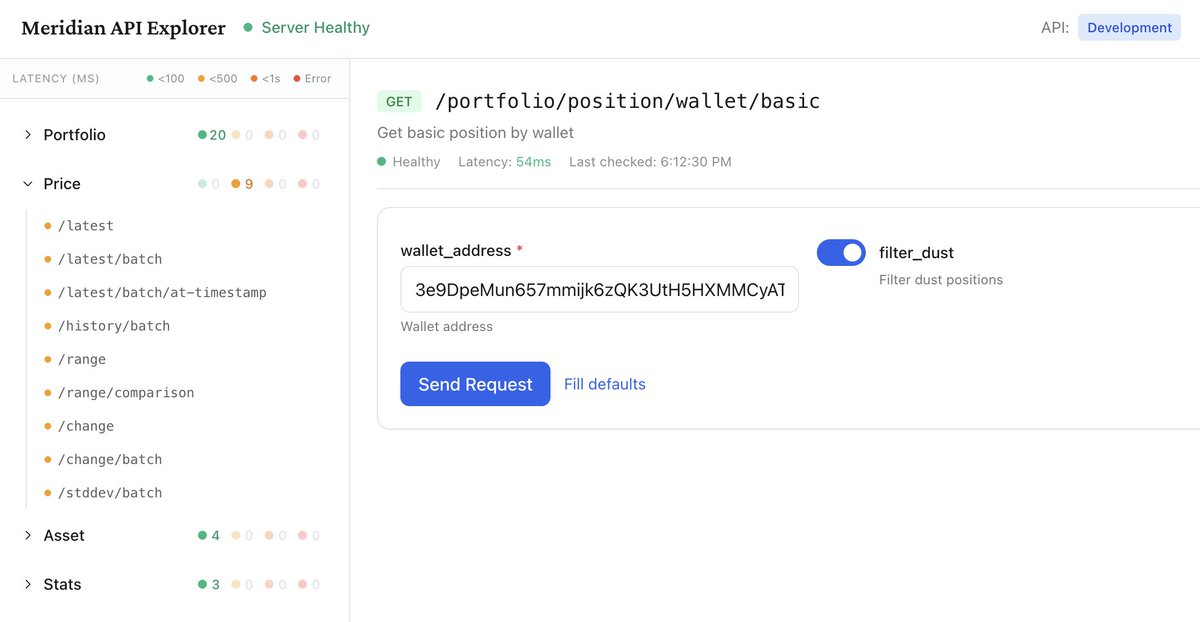Click the Get basic position by wallet description
The width and height of the screenshot is (1200, 622).
[x=475, y=133]
